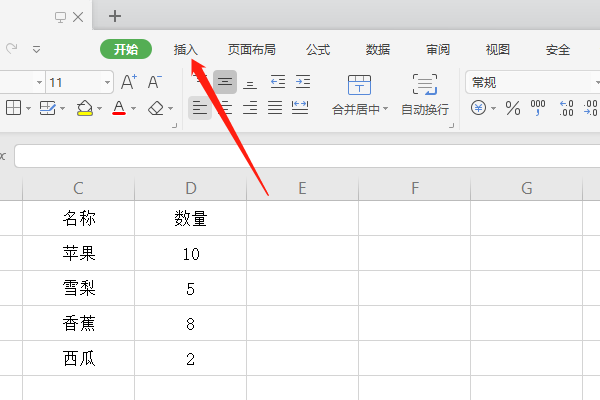Viewport: 600px width, 400px height.
Task: Select the cell containing 数量
Action: (x=191, y=218)
